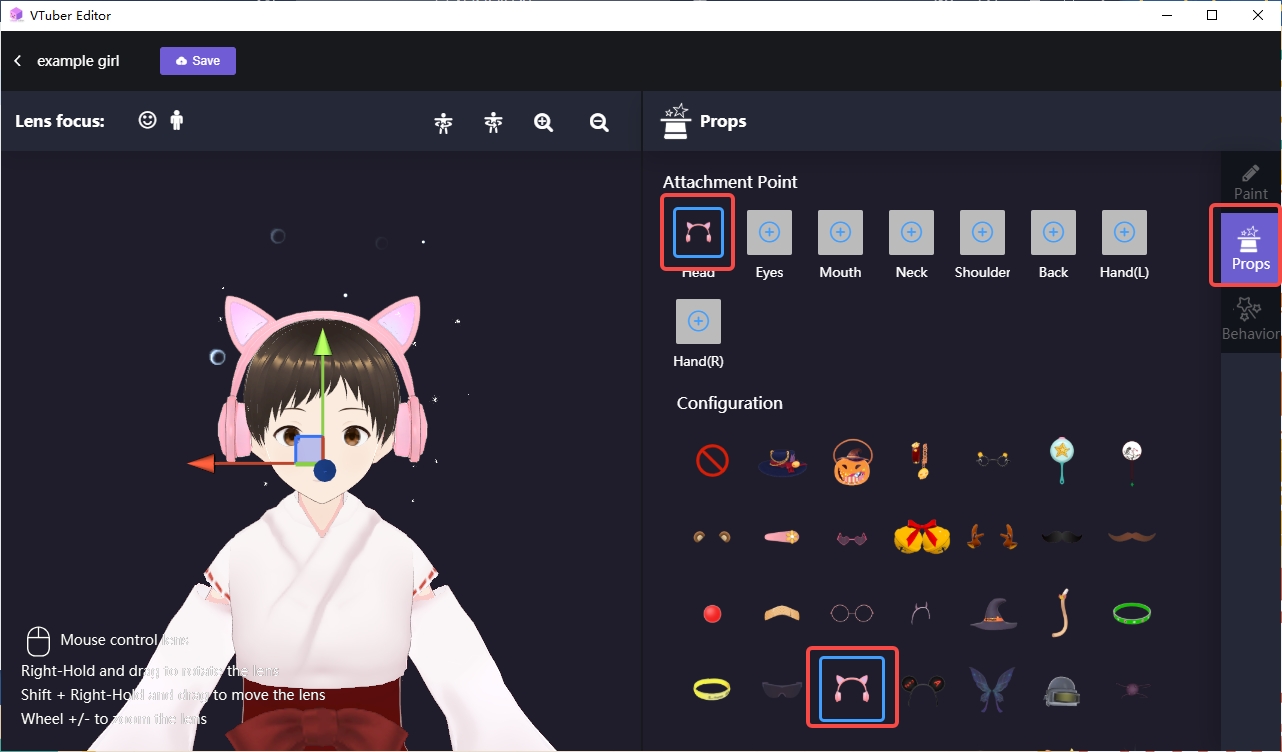This screenshot has width=1282, height=752.
Task: Click the Save button
Action: [197, 61]
